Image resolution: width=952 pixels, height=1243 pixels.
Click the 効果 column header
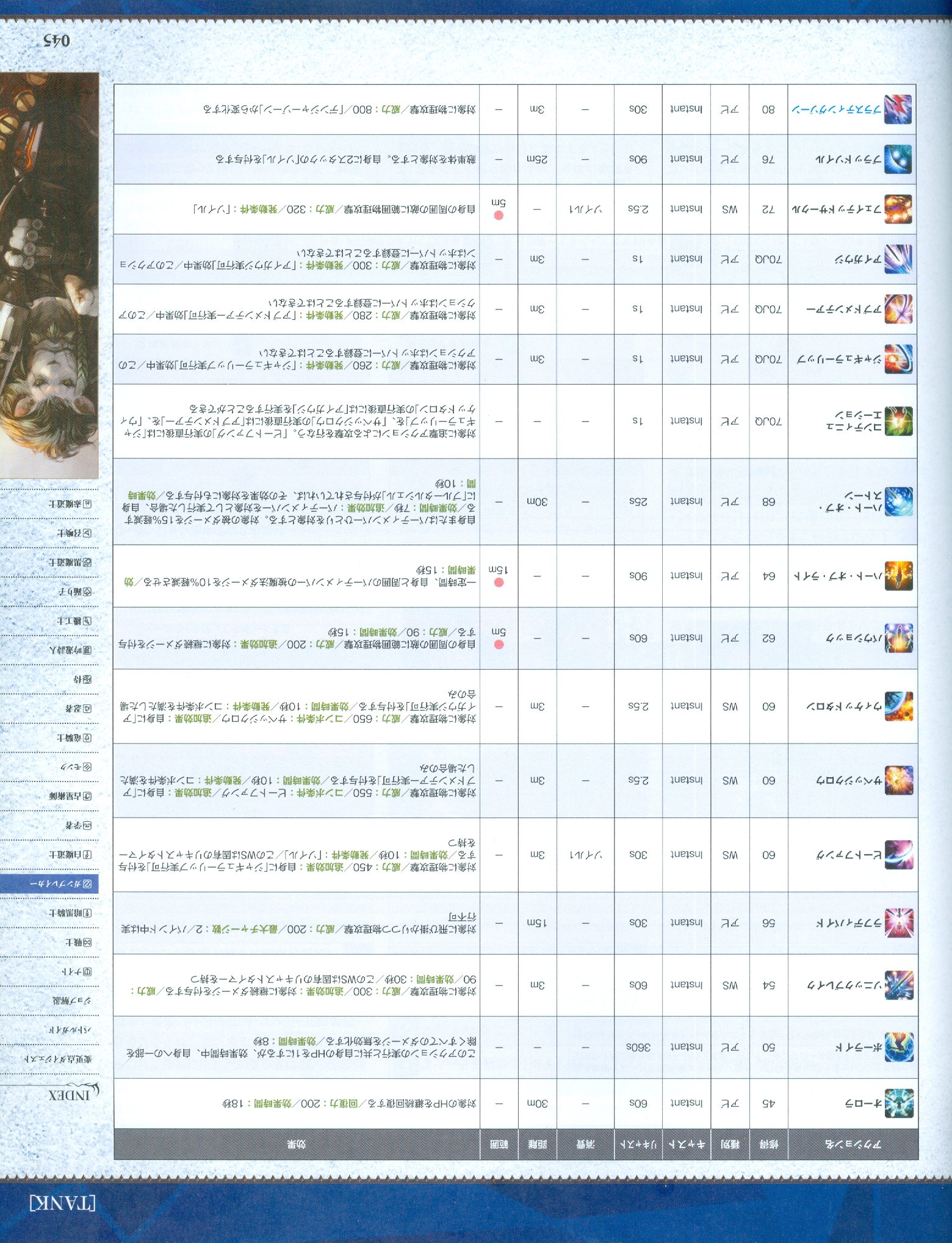pyautogui.click(x=297, y=1144)
